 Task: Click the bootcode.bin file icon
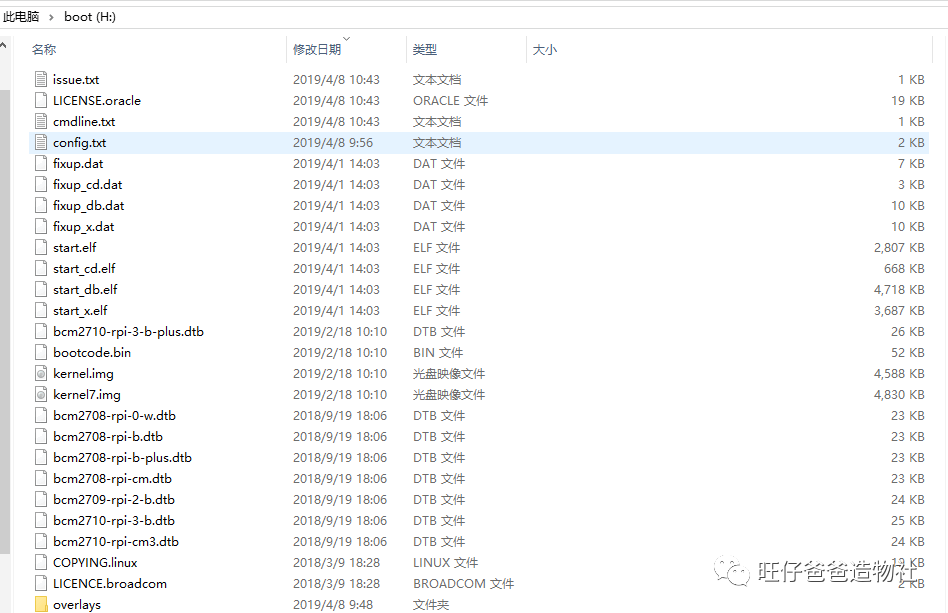pyautogui.click(x=41, y=352)
